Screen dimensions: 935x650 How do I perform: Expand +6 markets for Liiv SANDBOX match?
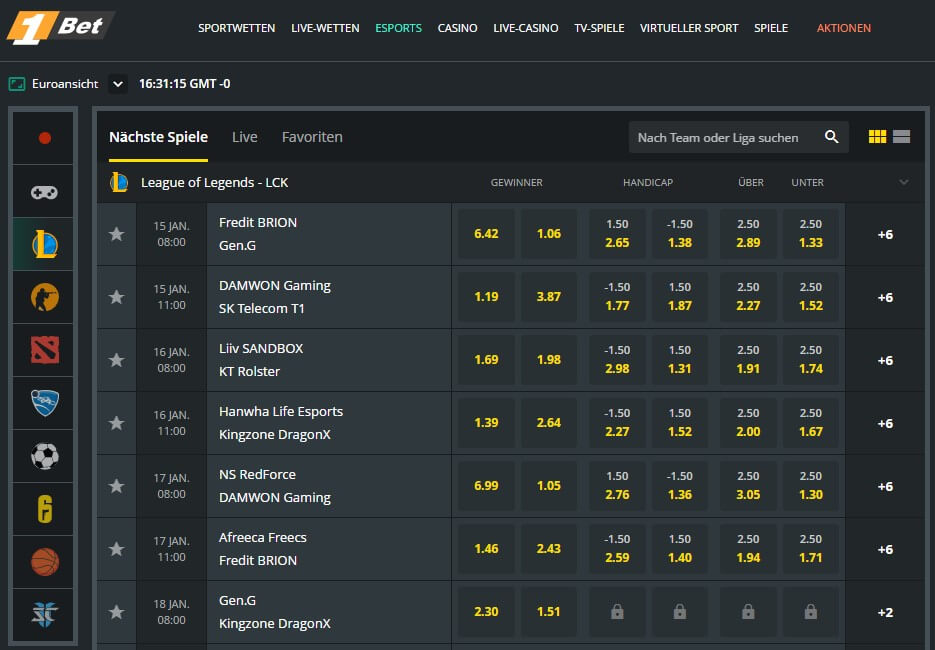pyautogui.click(x=885, y=360)
